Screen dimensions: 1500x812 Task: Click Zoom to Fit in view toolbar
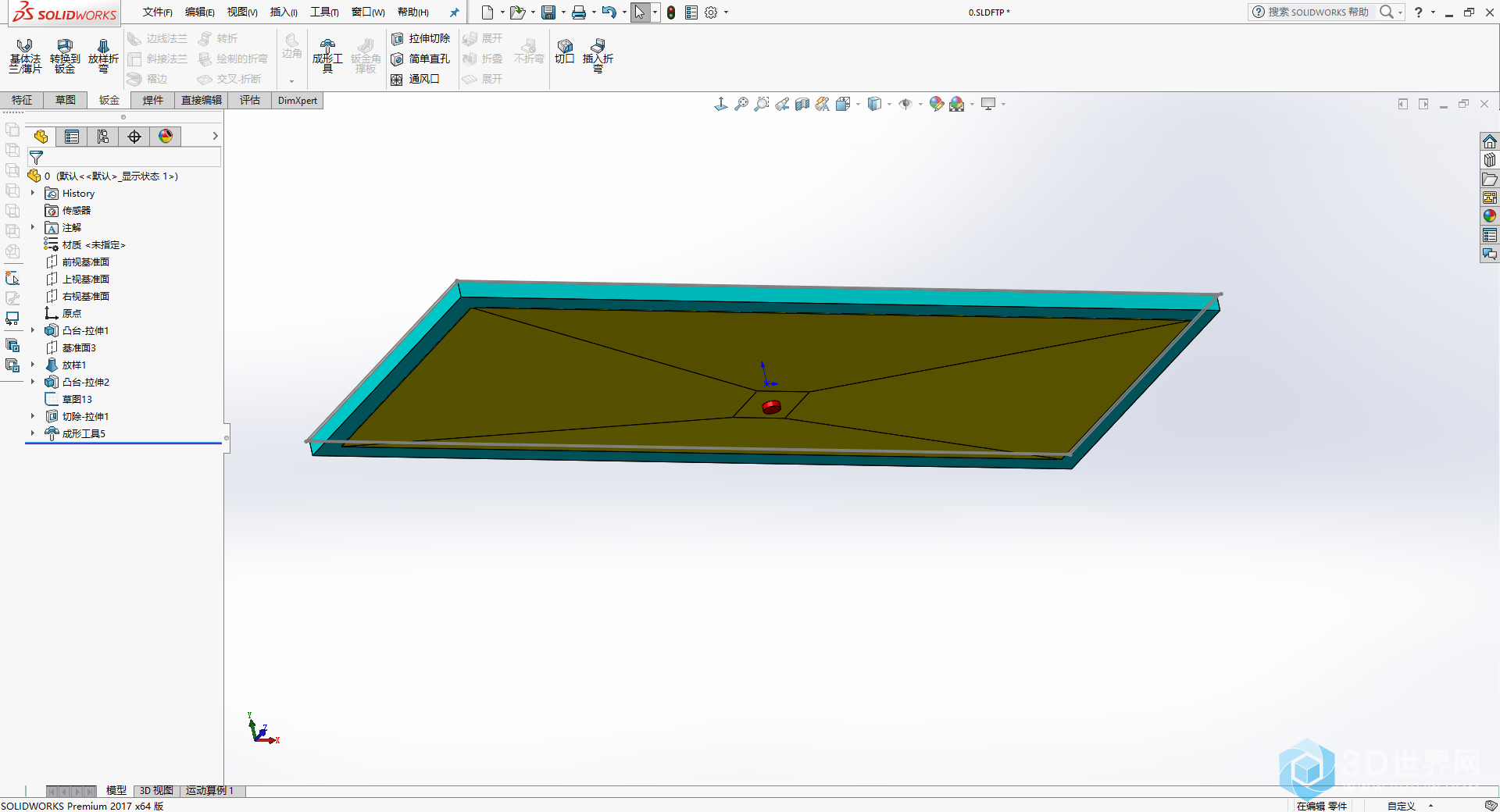tap(741, 104)
